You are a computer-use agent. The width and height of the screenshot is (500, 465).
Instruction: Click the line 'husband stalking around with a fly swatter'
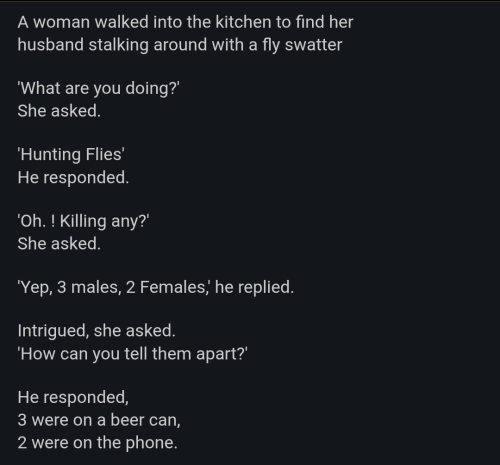[x=180, y=45]
